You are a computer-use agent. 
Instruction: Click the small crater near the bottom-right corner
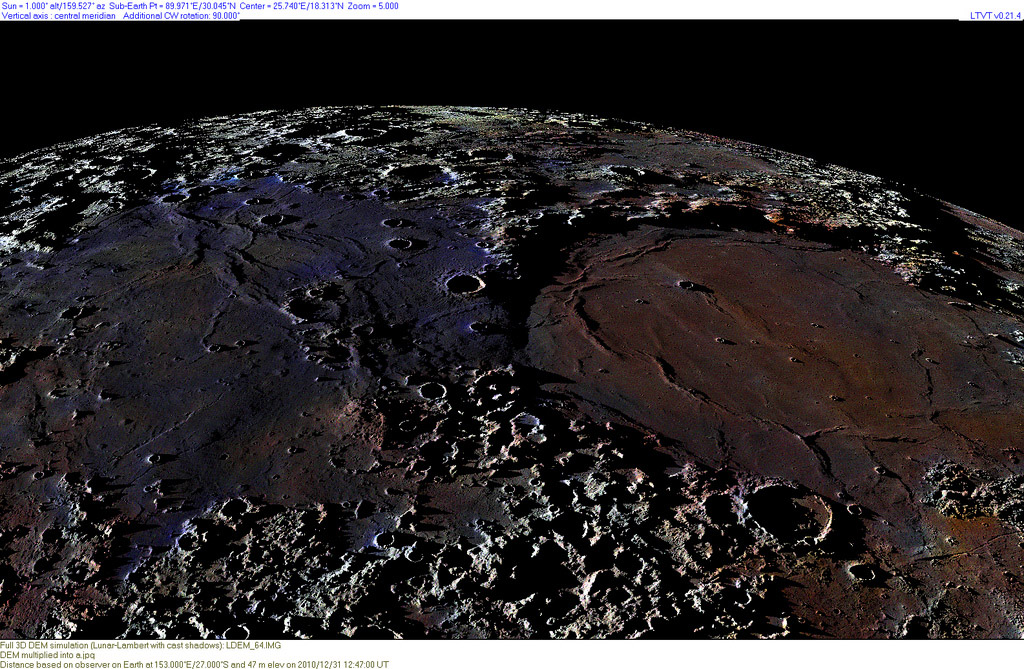[x=860, y=572]
